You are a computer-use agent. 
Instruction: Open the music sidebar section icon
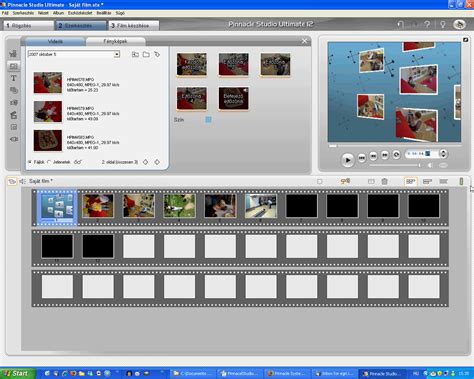click(x=13, y=127)
